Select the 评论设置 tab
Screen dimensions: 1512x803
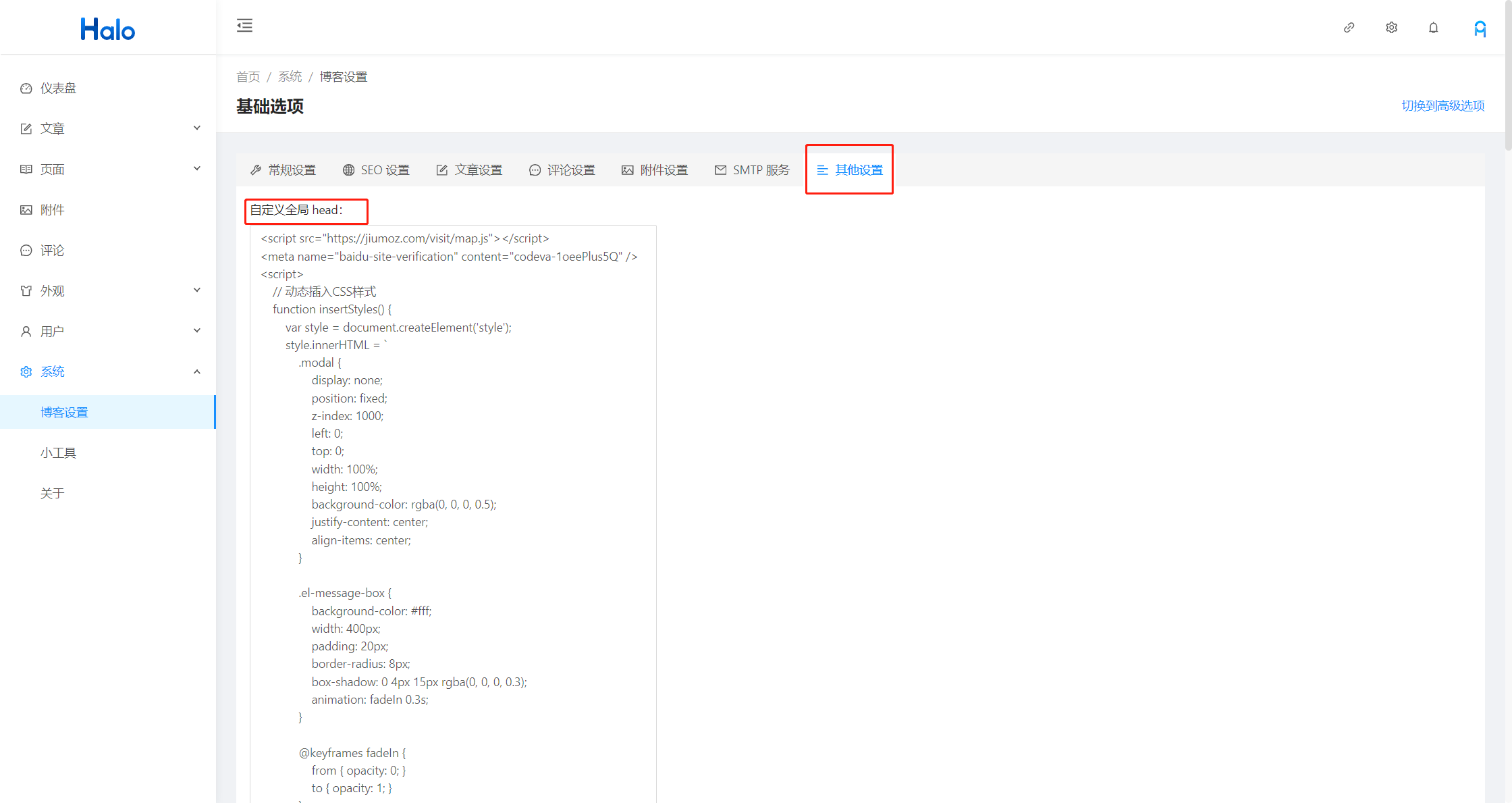pos(562,170)
